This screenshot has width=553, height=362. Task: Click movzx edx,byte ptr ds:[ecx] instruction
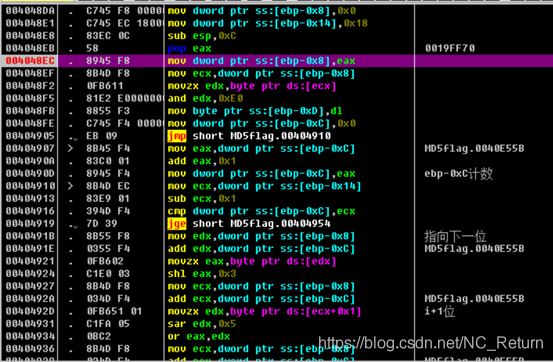(x=252, y=86)
